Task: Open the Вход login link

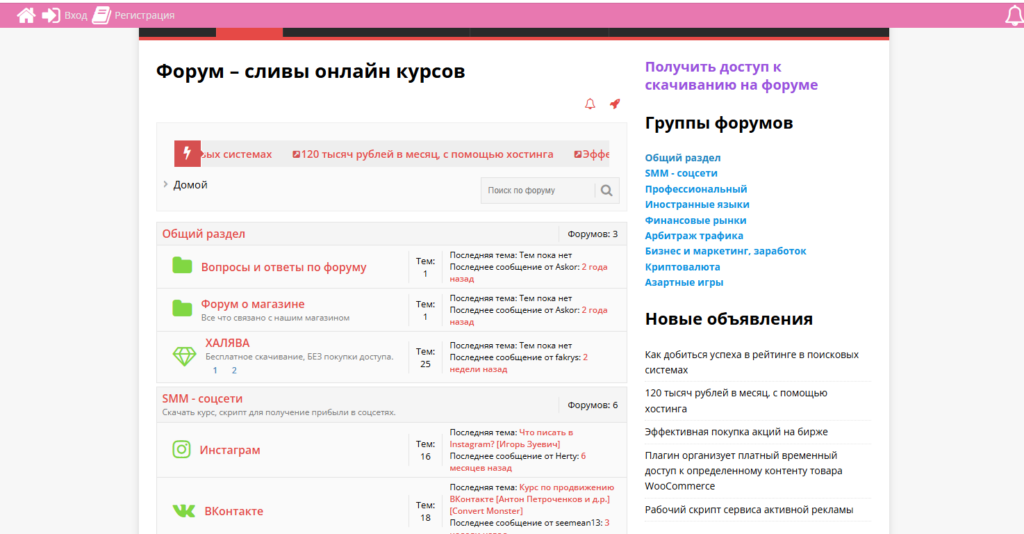Action: [x=76, y=15]
